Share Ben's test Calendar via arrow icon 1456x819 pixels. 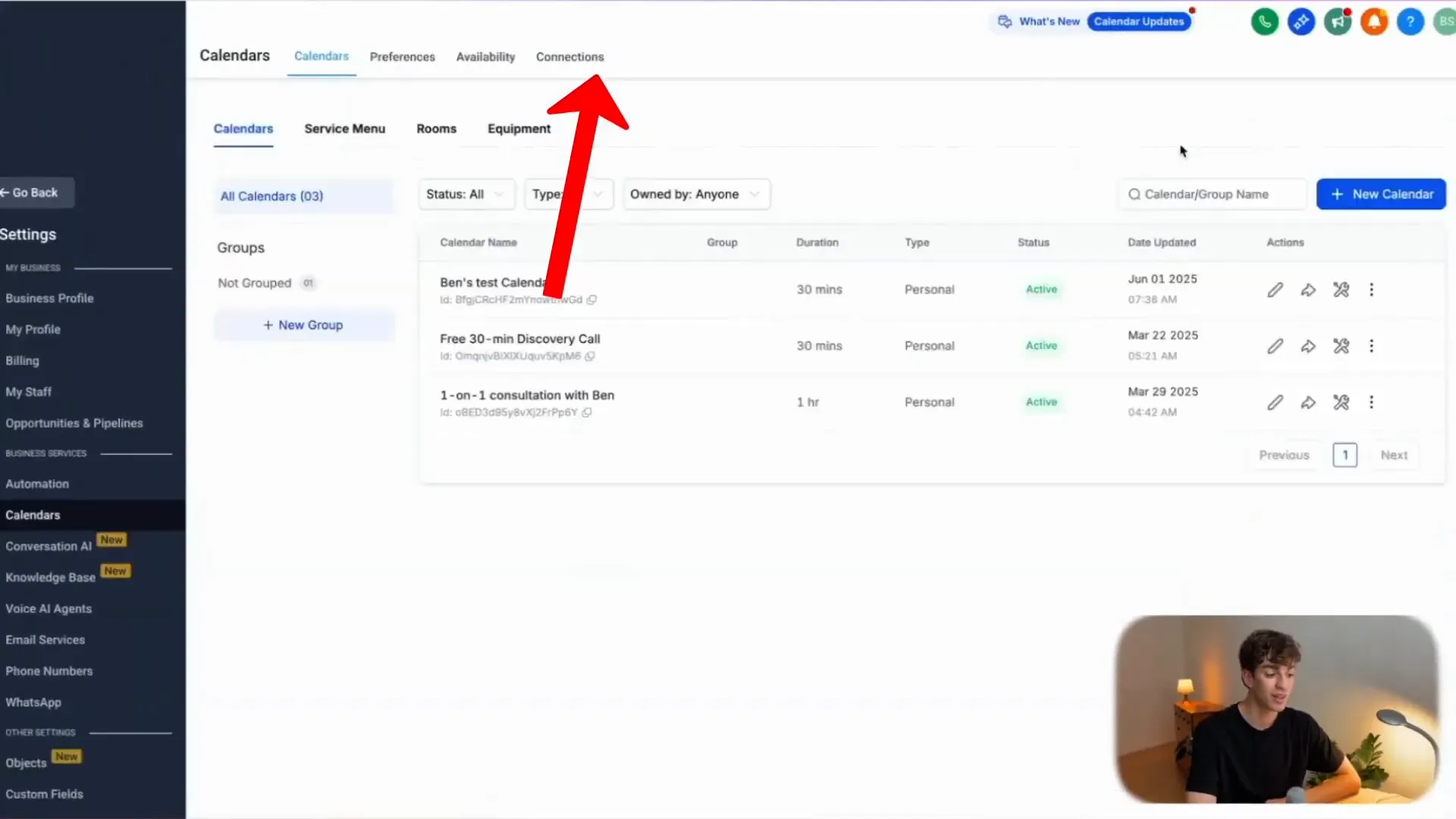[1308, 290]
